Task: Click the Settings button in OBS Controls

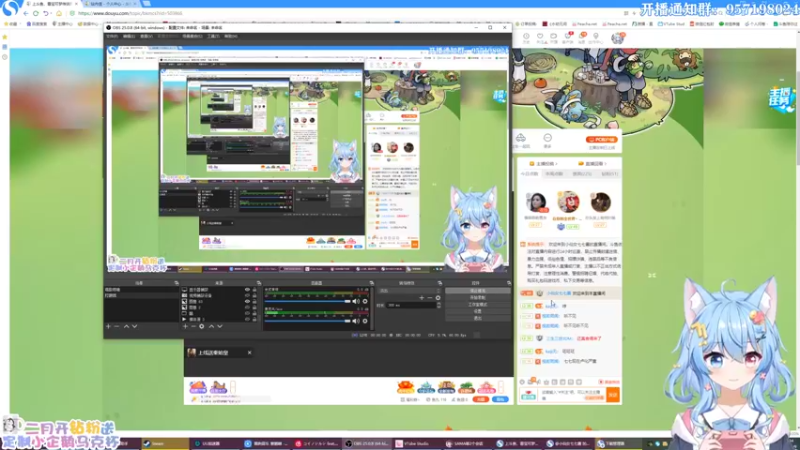Action: tap(478, 311)
